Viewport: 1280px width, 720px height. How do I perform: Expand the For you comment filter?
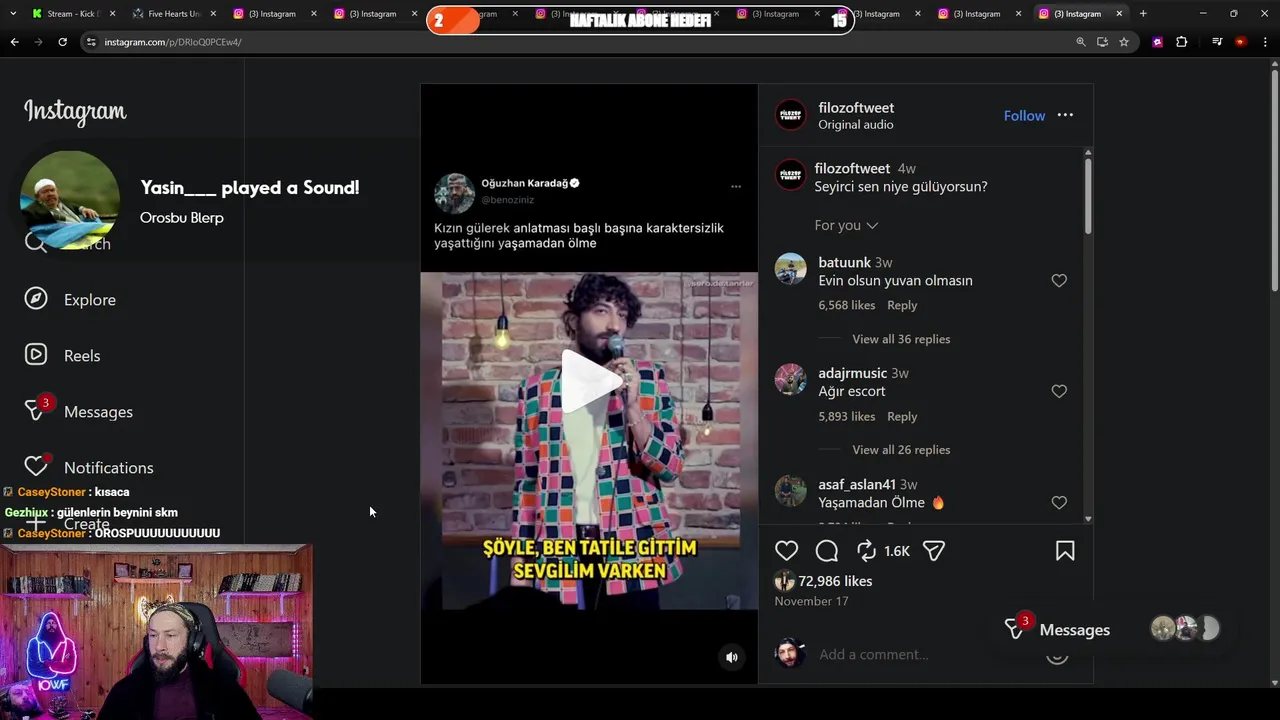click(x=846, y=226)
